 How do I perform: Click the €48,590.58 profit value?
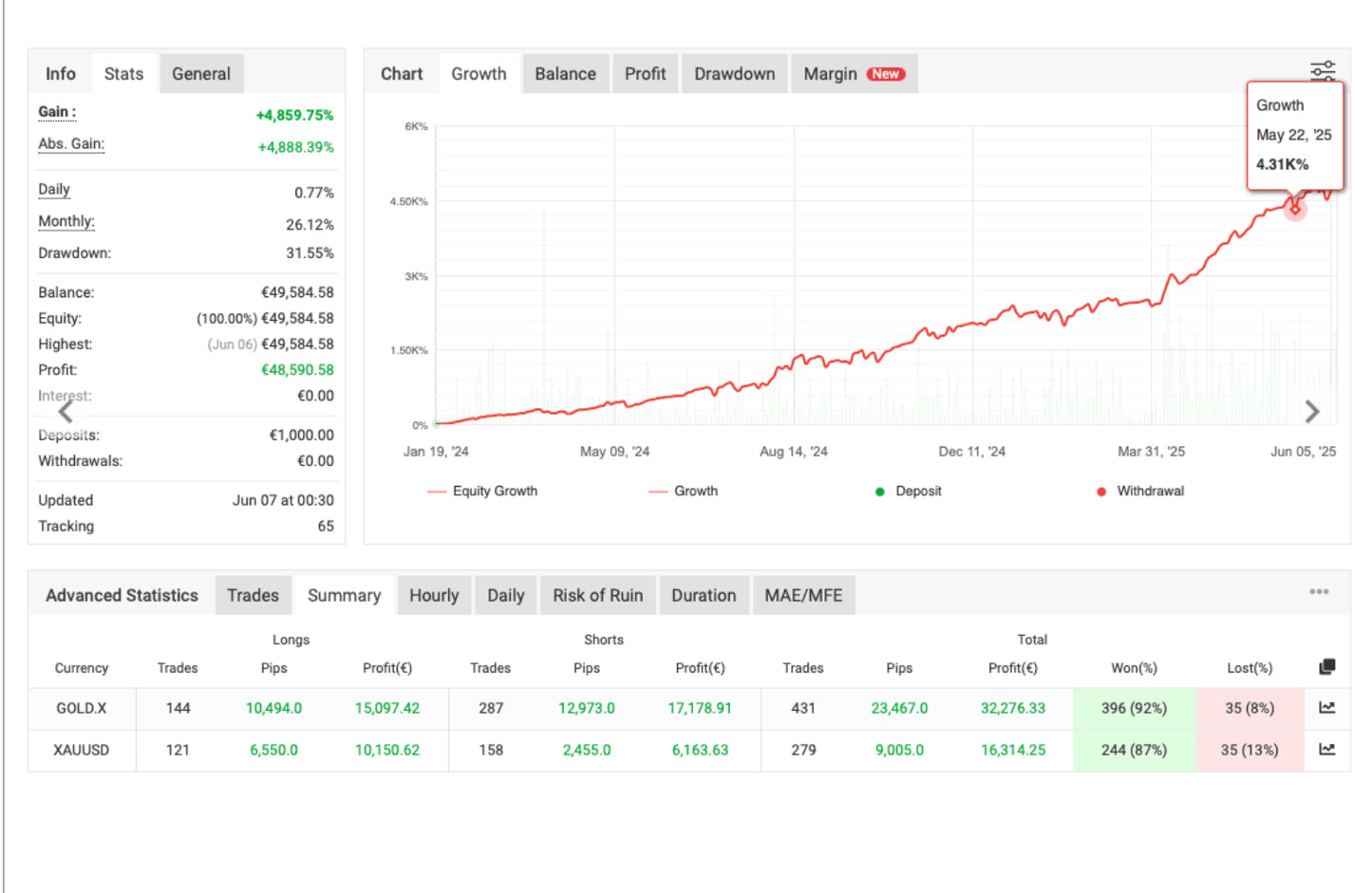point(297,370)
